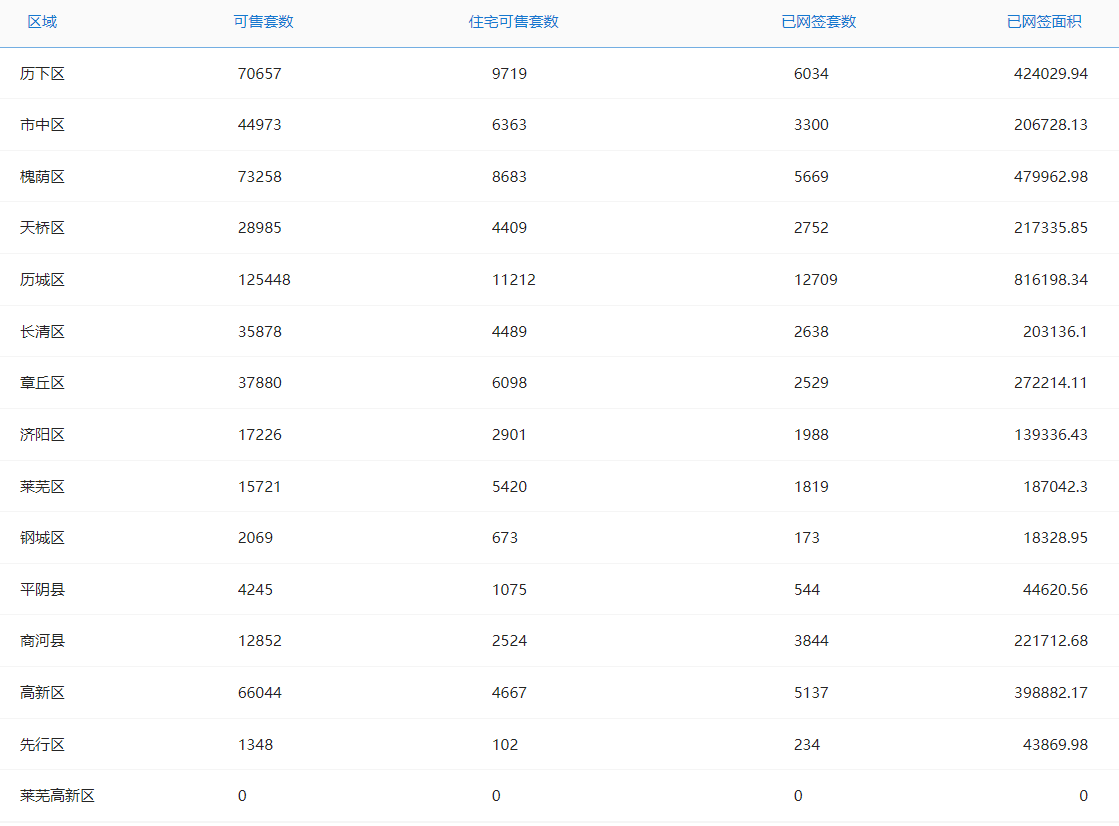Select the 住宅可售套数 column header
Screen dimensions: 1119x826
tap(514, 22)
